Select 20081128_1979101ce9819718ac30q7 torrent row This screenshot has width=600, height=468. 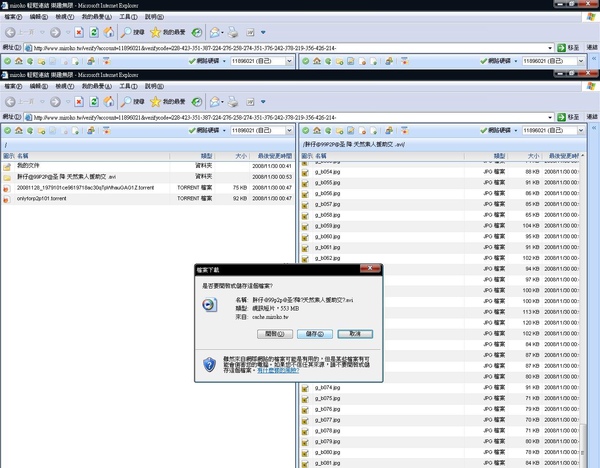click(148, 188)
